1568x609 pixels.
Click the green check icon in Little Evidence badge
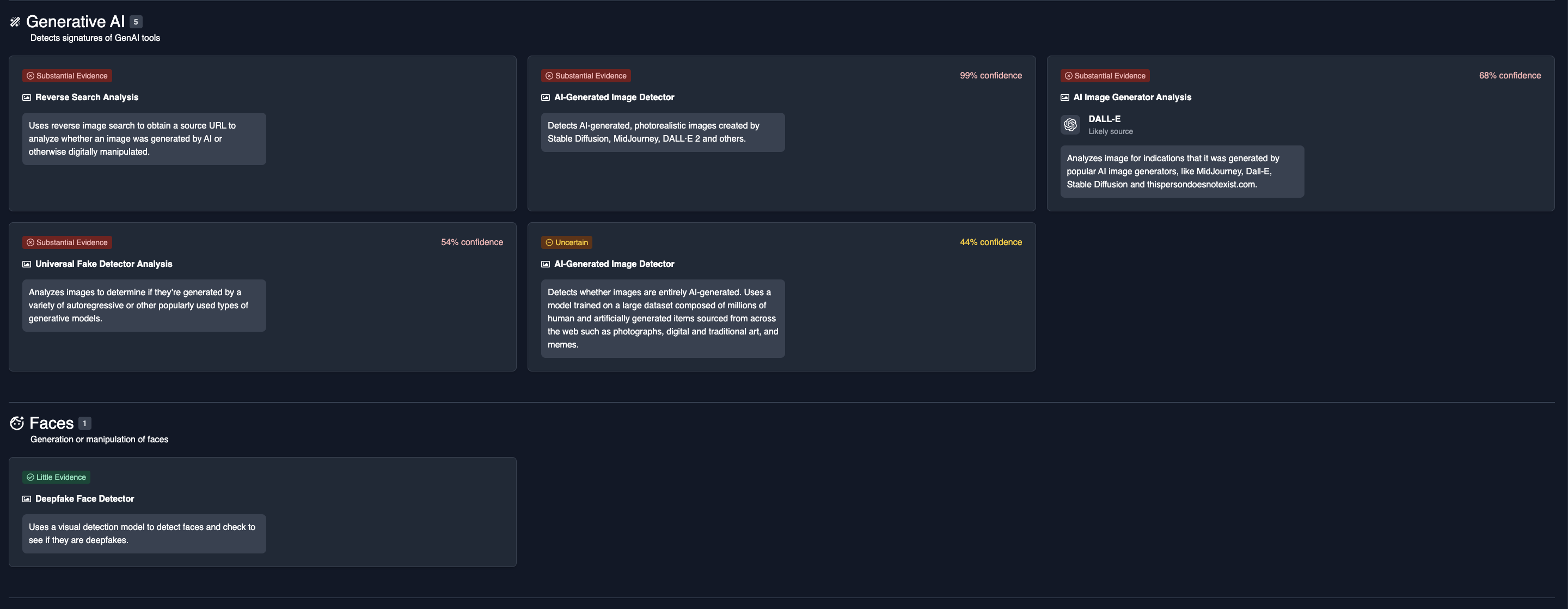click(30, 478)
